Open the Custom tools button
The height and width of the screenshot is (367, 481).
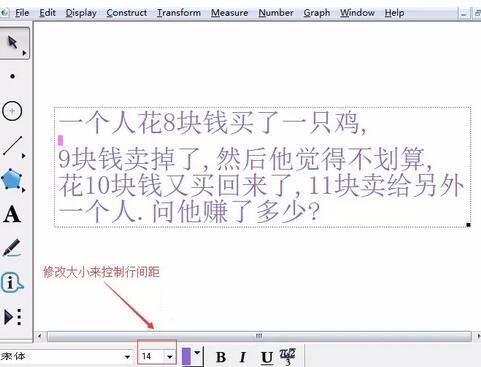(13, 317)
